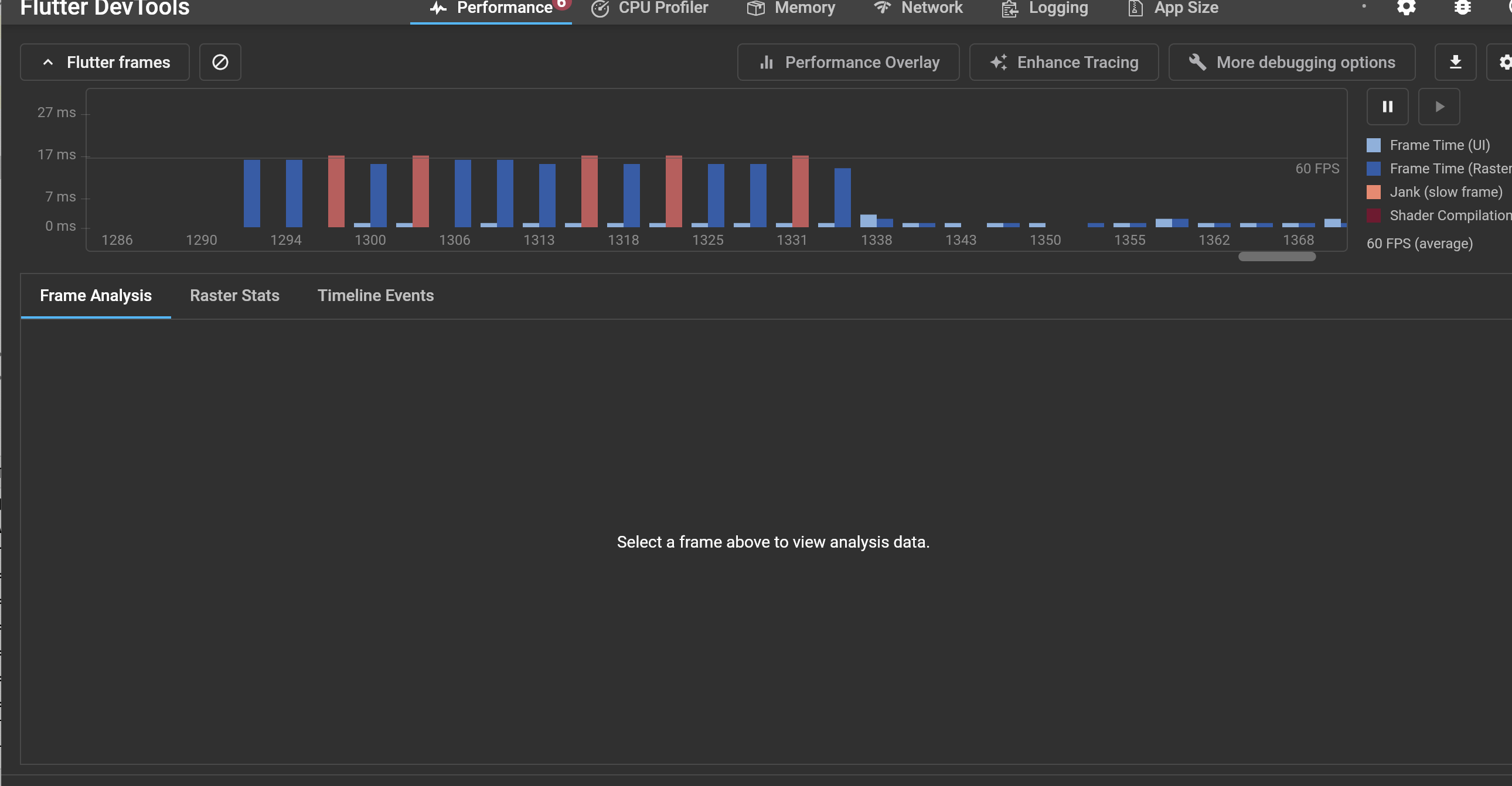Switch to Raster Stats tab
1512x786 pixels.
[234, 296]
